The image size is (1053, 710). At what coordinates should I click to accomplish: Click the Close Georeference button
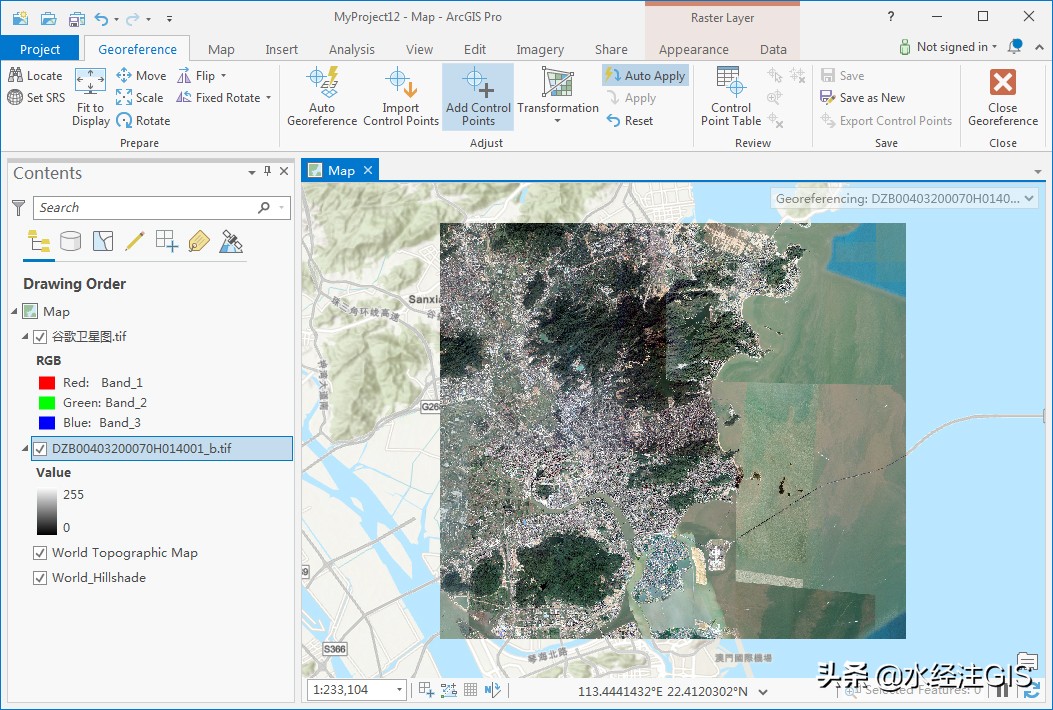coord(1003,97)
